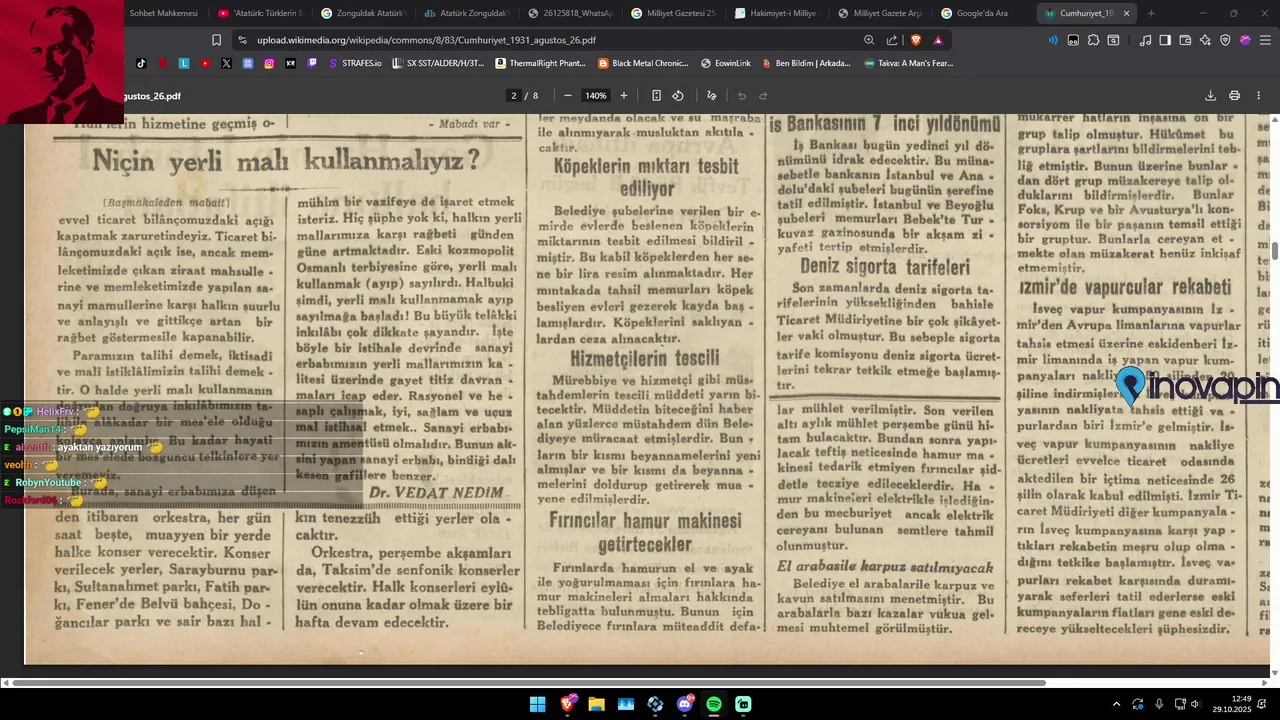Viewport: 1280px width, 720px height.
Task: Click the headline 'El arabasile karpuz satılmıyacak'
Action: tap(884, 567)
